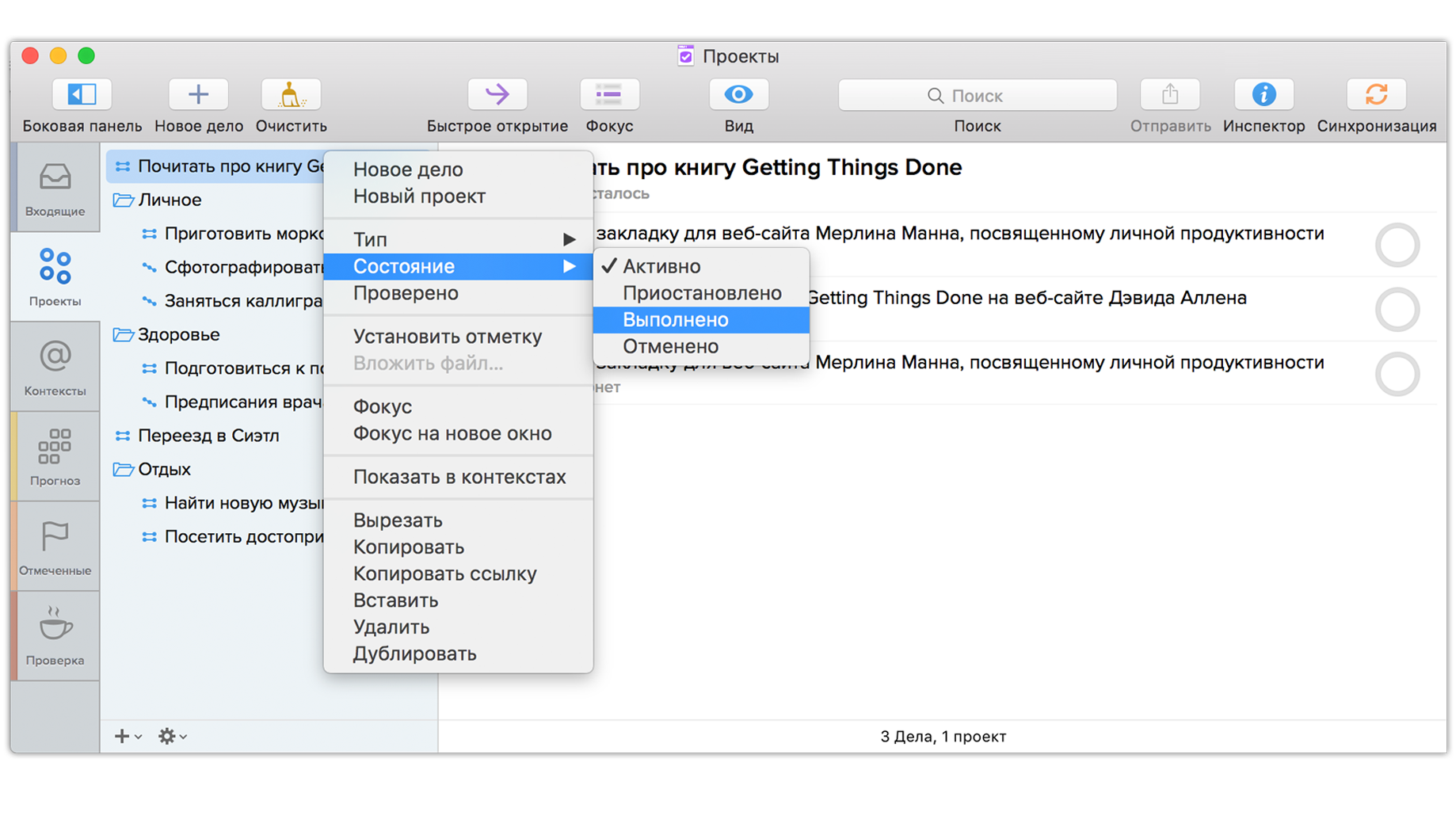
Task: Open Быстрое открытие arrow icon
Action: coord(497,95)
